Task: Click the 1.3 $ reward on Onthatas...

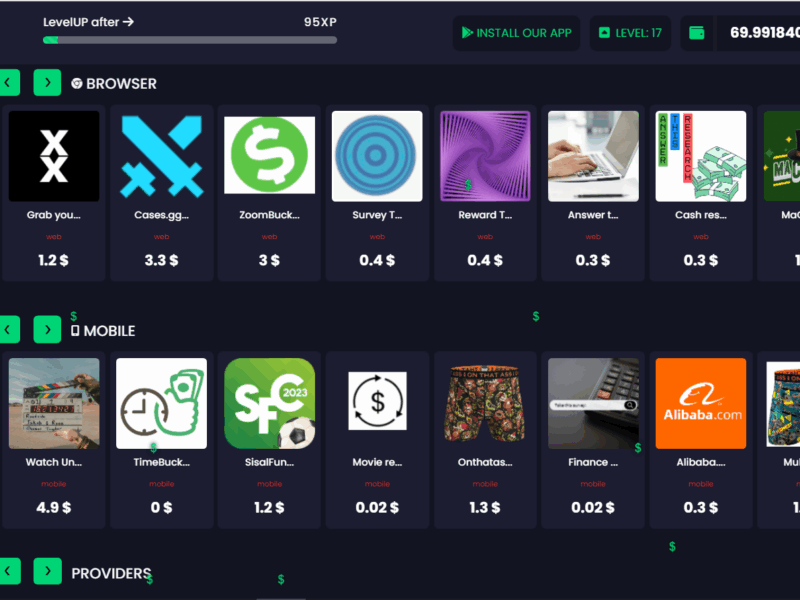Action: tap(485, 507)
